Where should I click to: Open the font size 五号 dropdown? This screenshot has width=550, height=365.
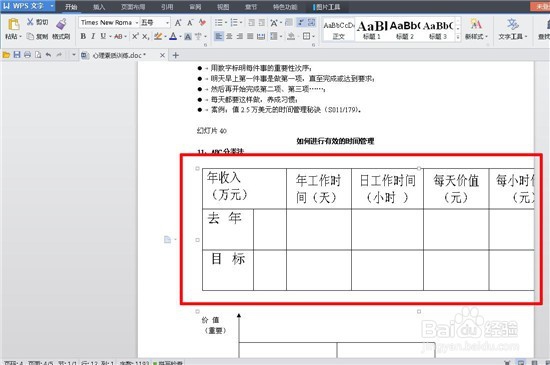pos(167,23)
